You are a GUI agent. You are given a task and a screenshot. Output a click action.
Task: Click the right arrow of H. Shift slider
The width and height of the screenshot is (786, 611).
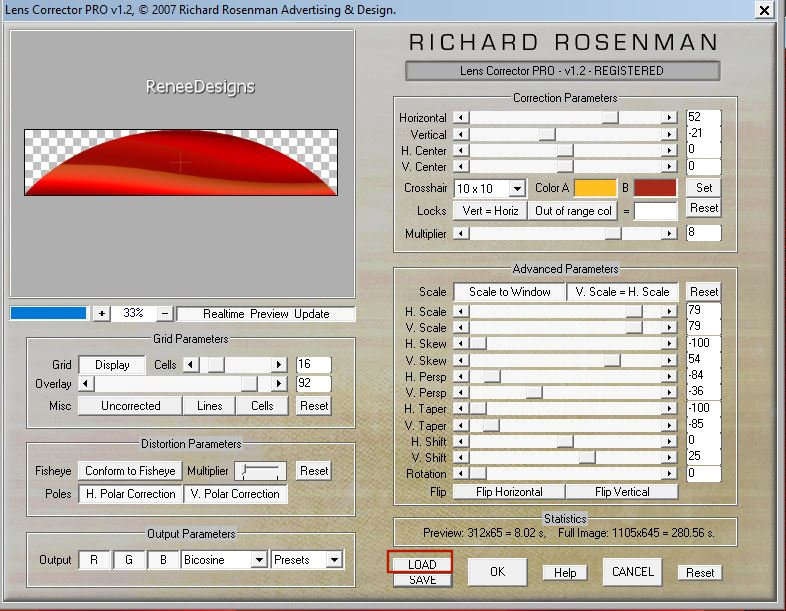pos(669,442)
